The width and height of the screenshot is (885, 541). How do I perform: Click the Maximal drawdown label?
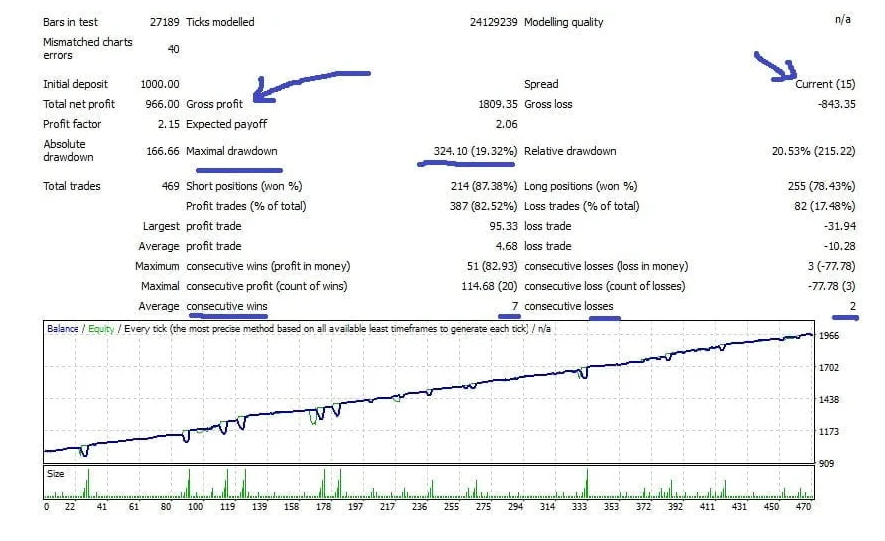231,151
